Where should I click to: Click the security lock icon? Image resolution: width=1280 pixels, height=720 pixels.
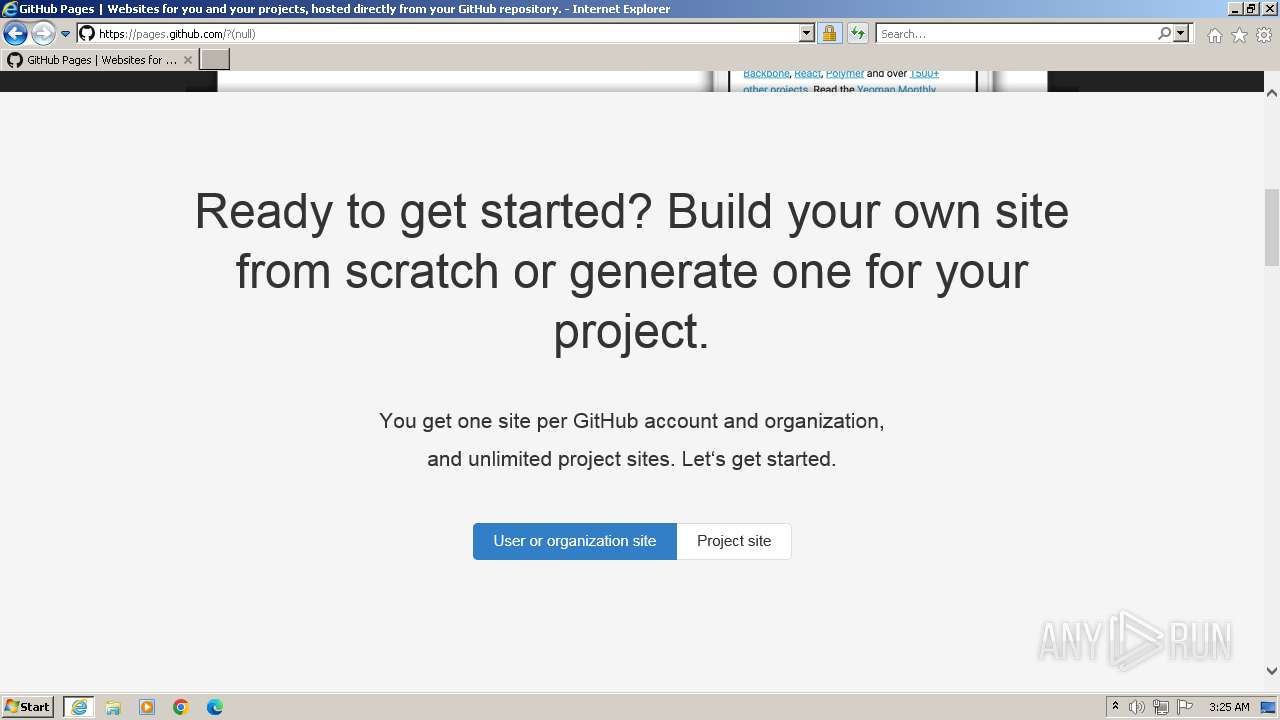click(829, 34)
